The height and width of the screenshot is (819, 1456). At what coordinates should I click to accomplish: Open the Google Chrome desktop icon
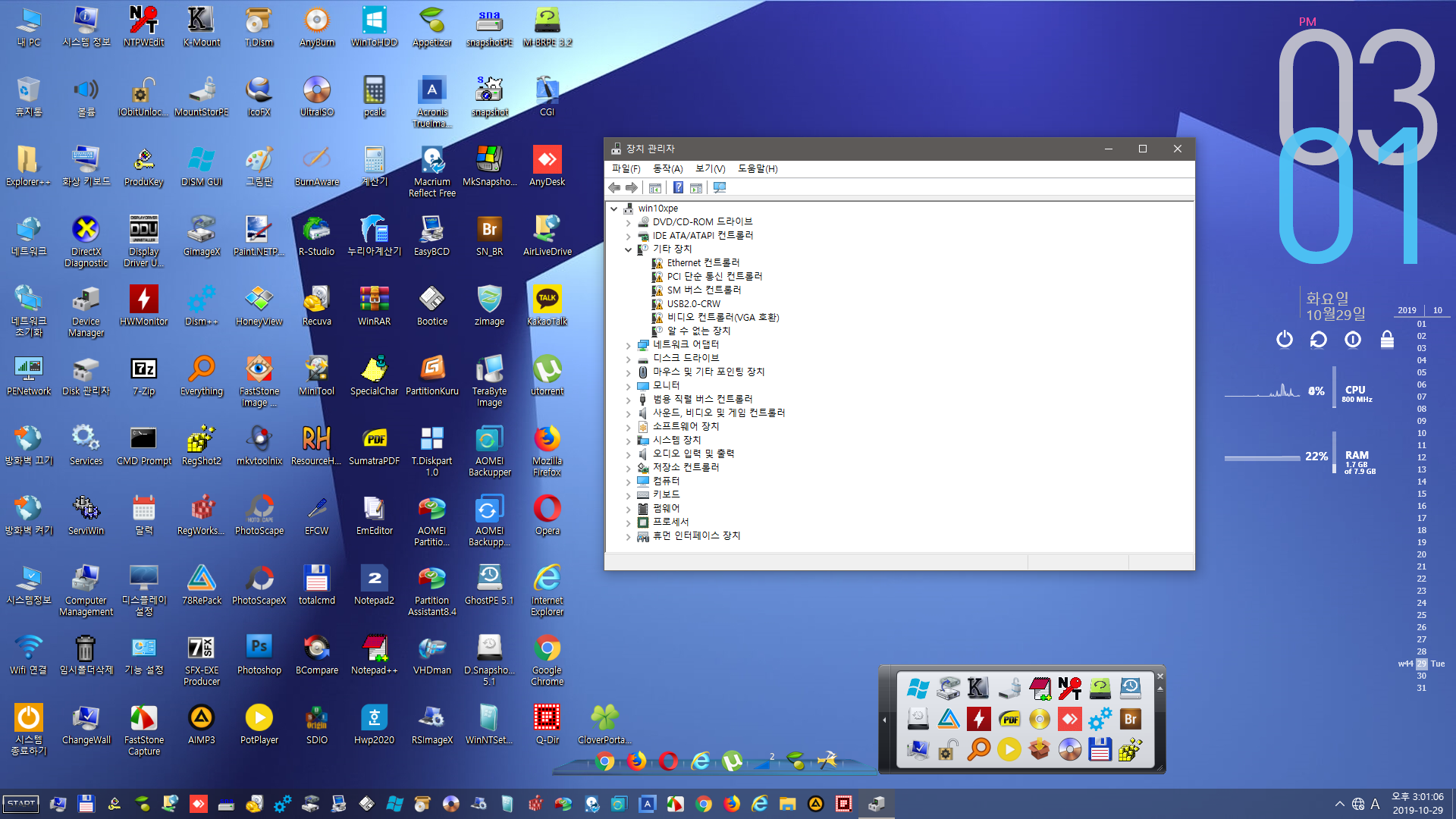547,660
